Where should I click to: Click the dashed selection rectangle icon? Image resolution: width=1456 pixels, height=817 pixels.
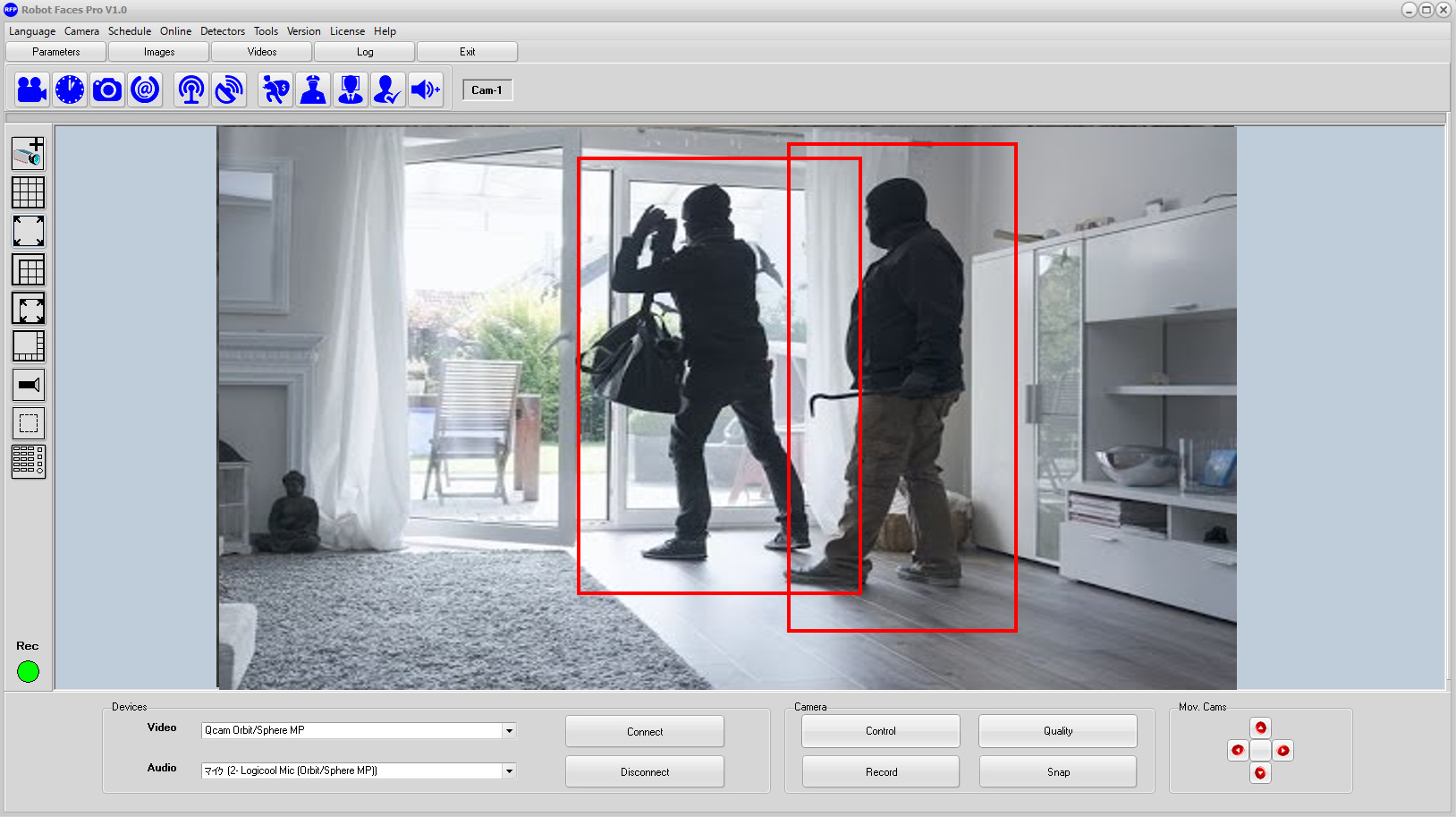point(28,423)
